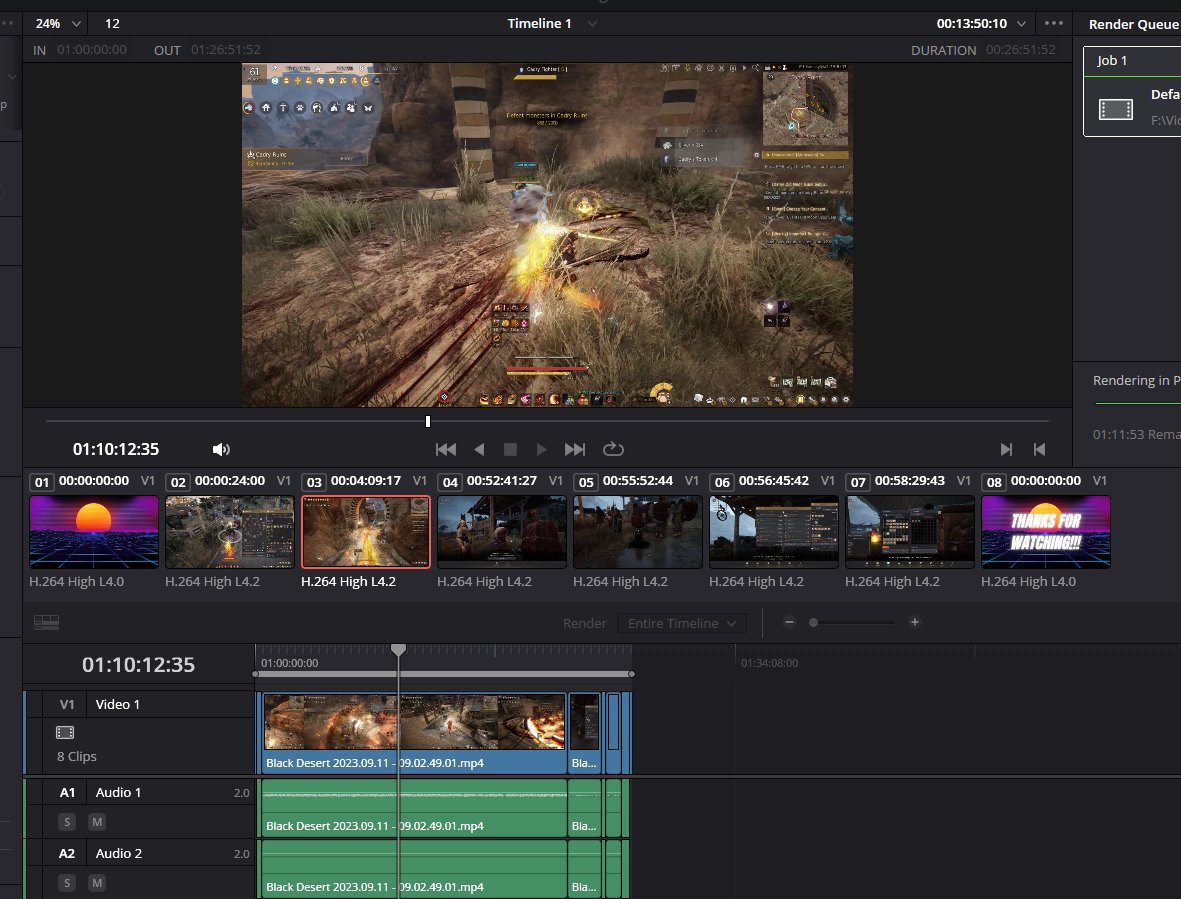Select clip 06 thumbnail
The image size is (1181, 899).
(774, 532)
